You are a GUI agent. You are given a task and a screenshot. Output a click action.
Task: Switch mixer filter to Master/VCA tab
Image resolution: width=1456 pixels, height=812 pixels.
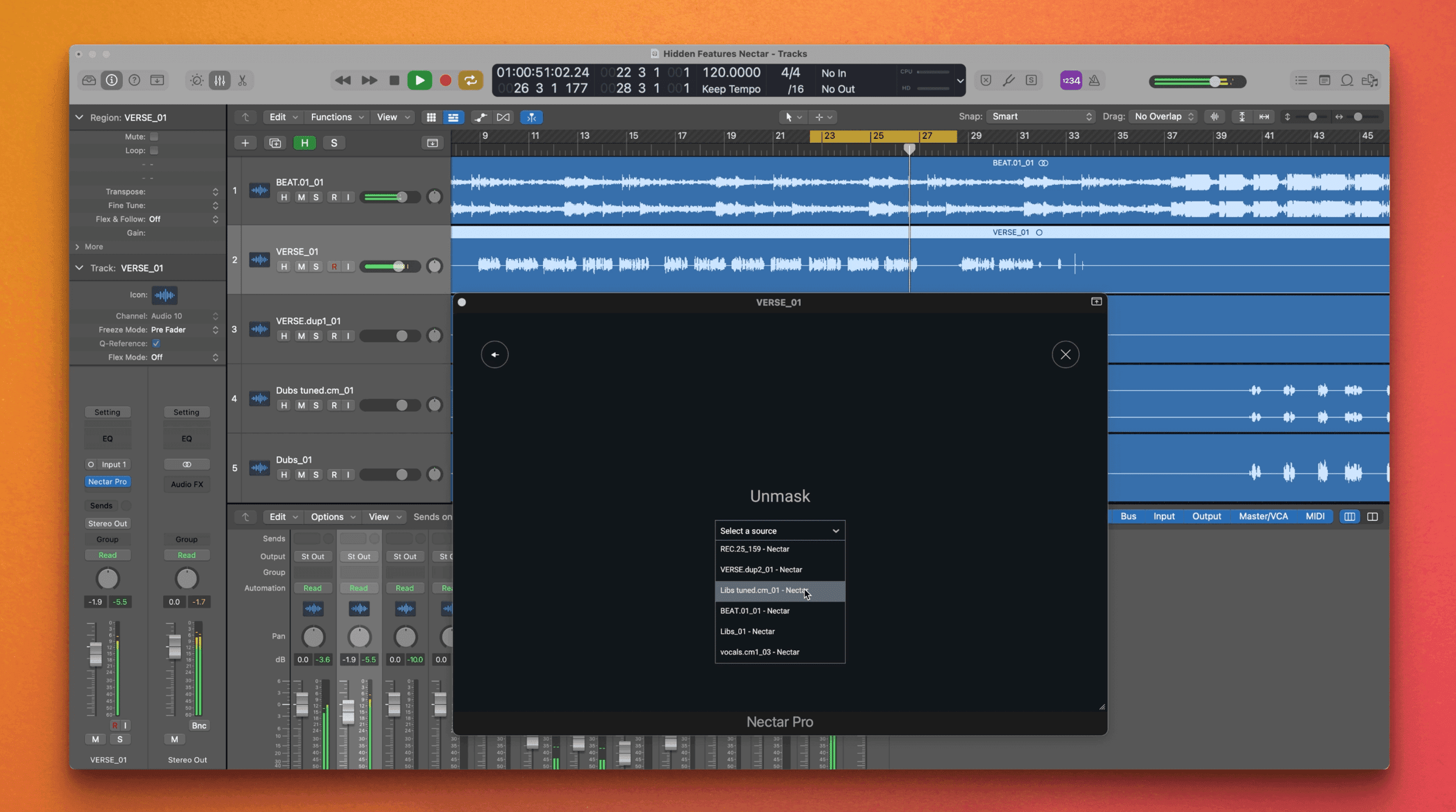[1263, 516]
